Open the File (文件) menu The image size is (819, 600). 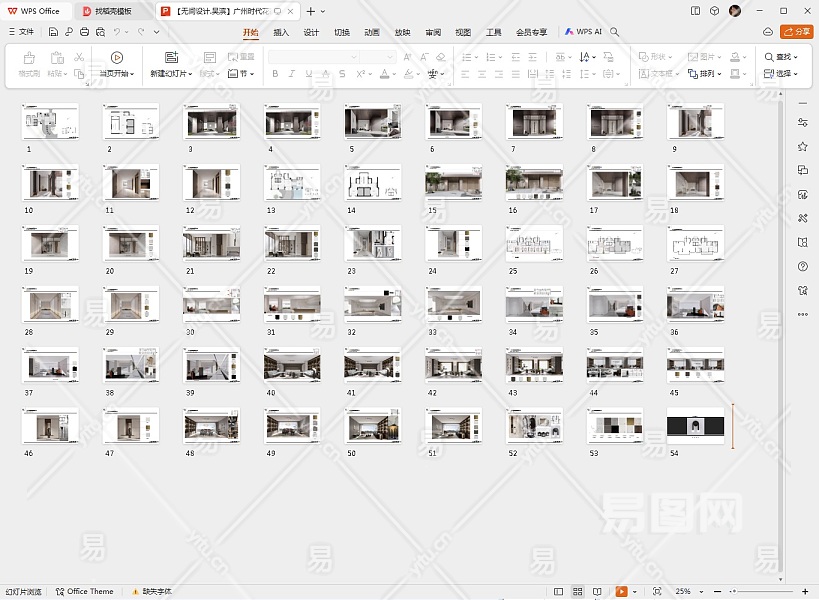pyautogui.click(x=20, y=32)
